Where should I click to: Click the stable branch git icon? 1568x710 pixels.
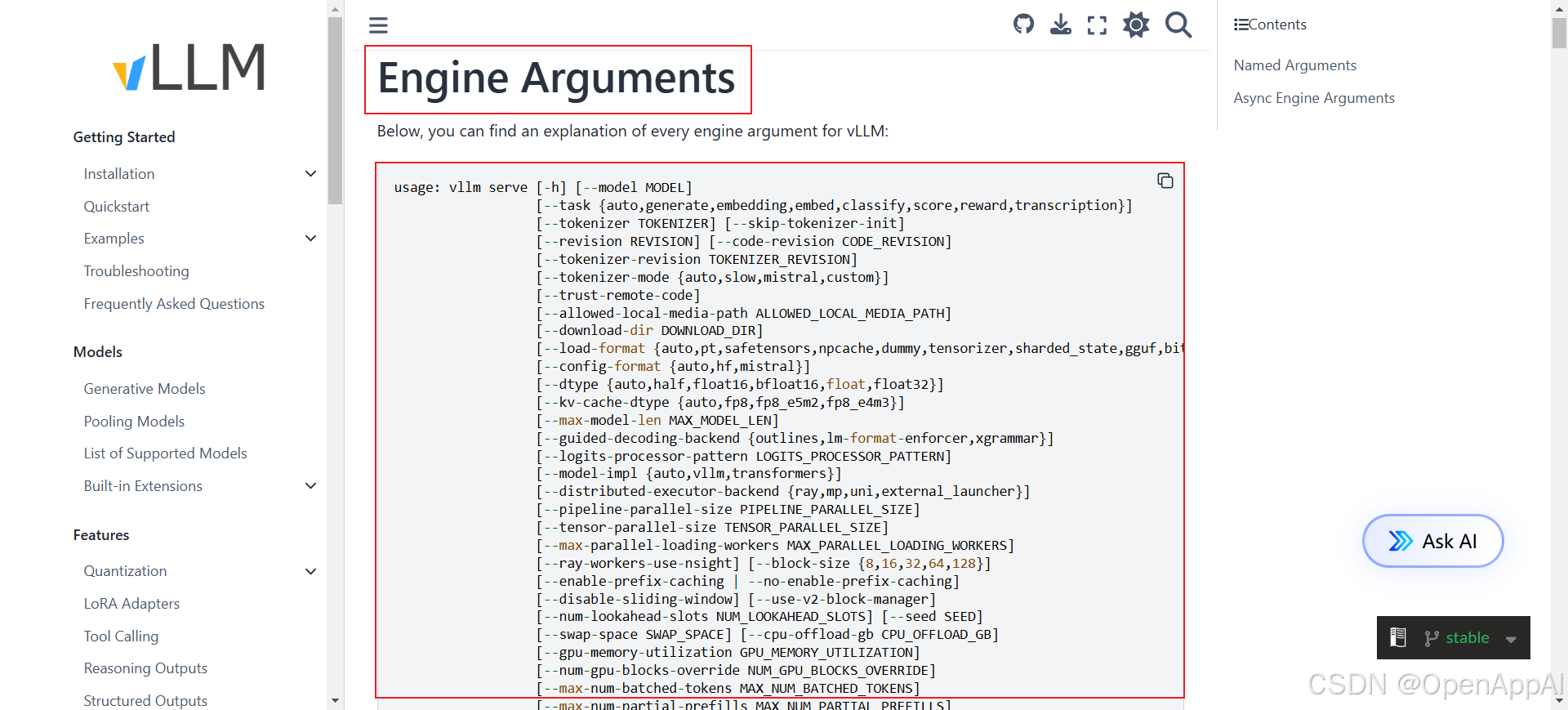(1432, 638)
